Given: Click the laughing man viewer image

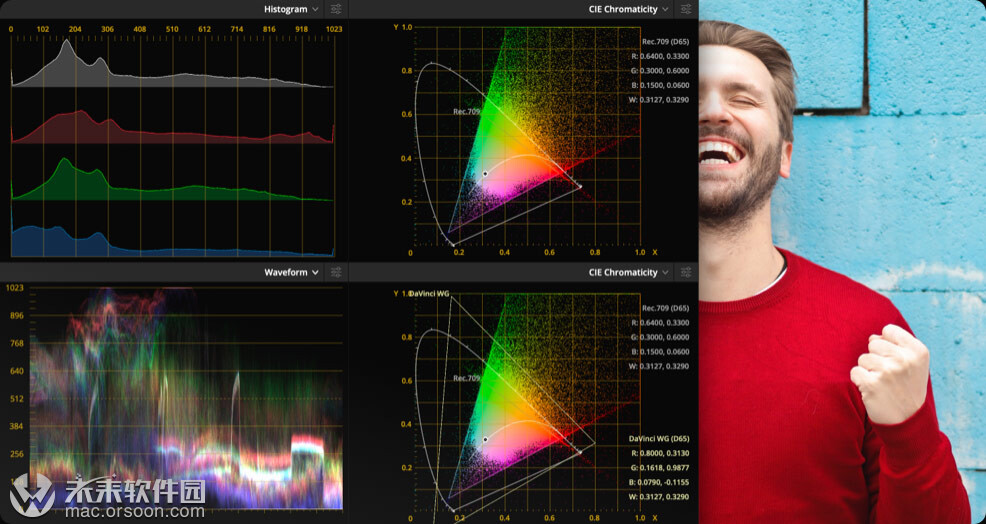Looking at the screenshot, I should [x=842, y=262].
